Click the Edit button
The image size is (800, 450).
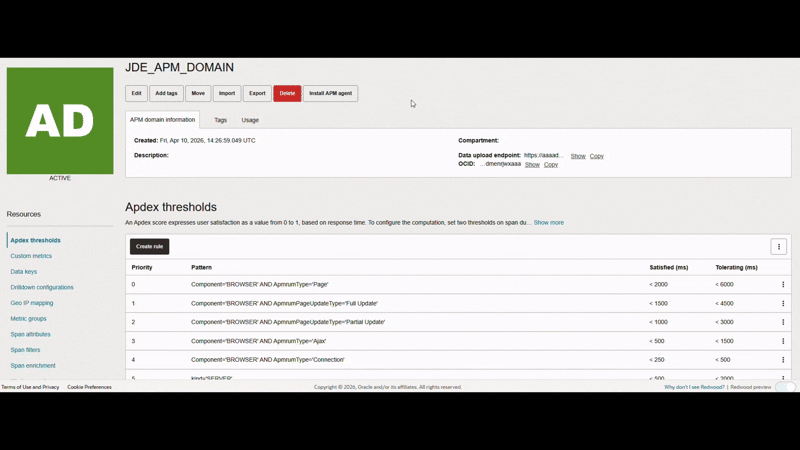136,93
